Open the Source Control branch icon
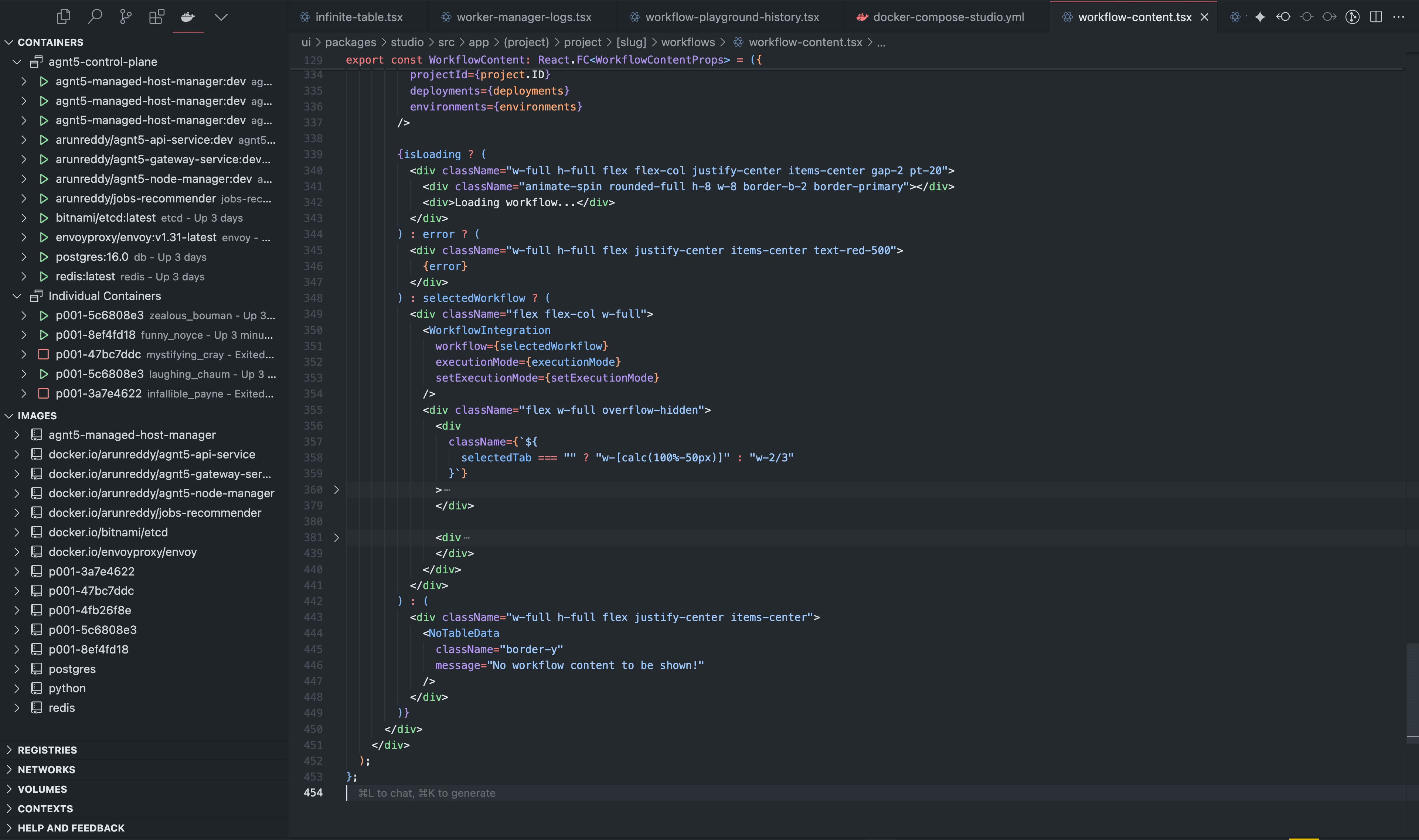This screenshot has width=1419, height=840. pos(126,17)
